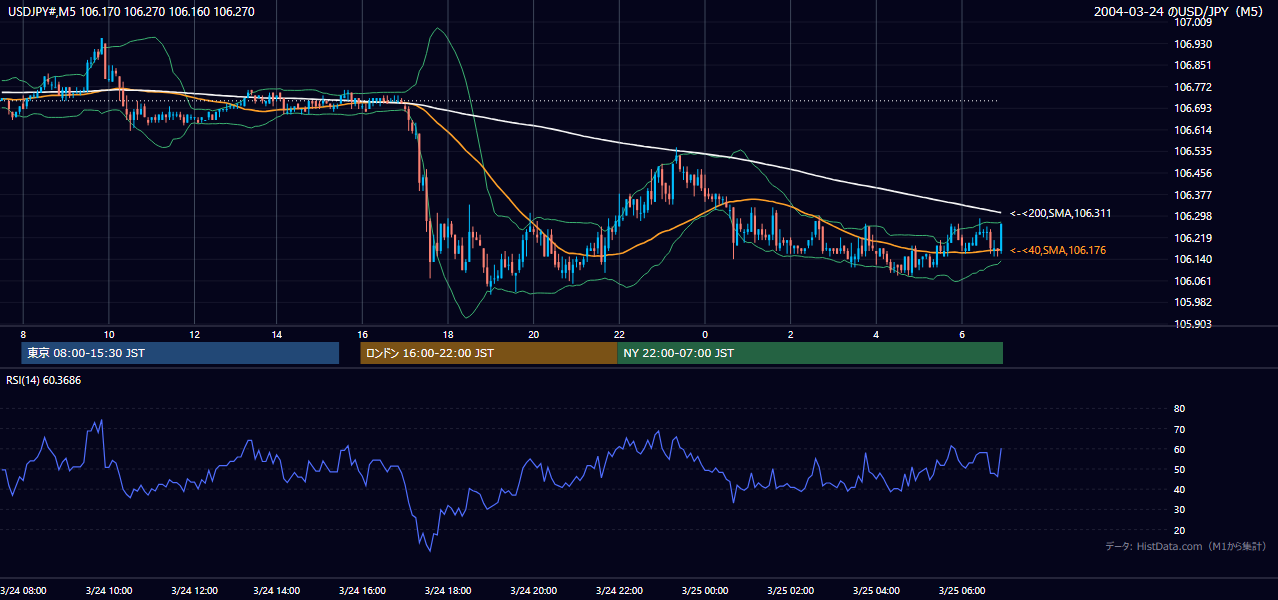The image size is (1278, 600).
Task: Click the hour 18 label under the price chart
Action: (449, 334)
